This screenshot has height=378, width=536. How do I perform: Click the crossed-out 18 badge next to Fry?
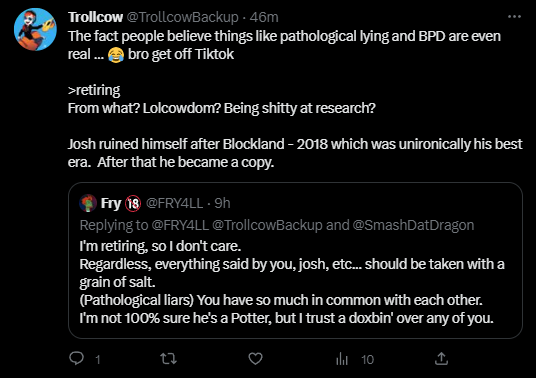pos(133,204)
